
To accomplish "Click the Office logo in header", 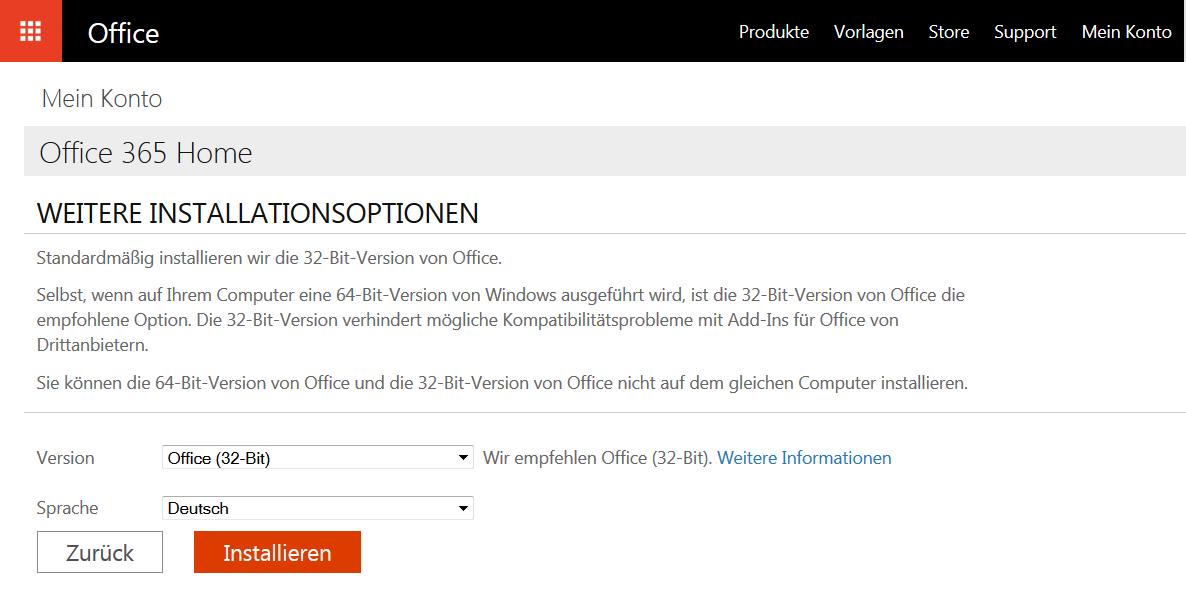I will [x=123, y=33].
